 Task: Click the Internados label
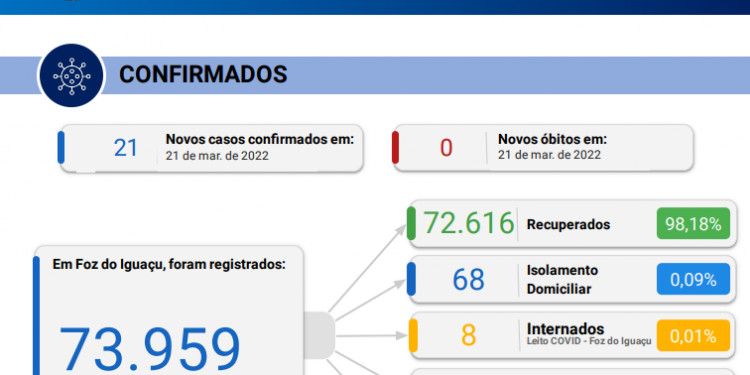click(x=565, y=329)
